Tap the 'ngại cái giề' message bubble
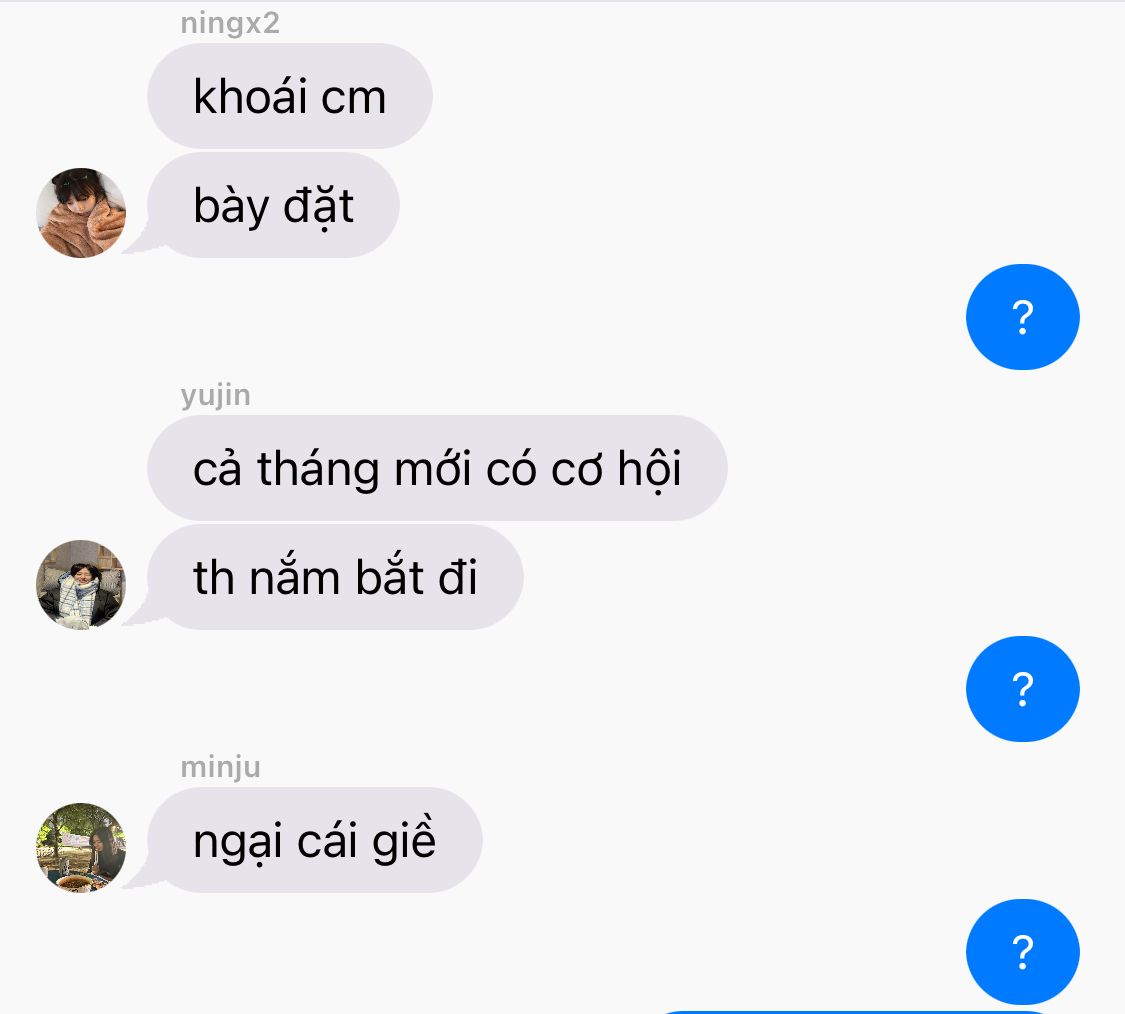1125x1014 pixels. pos(314,840)
